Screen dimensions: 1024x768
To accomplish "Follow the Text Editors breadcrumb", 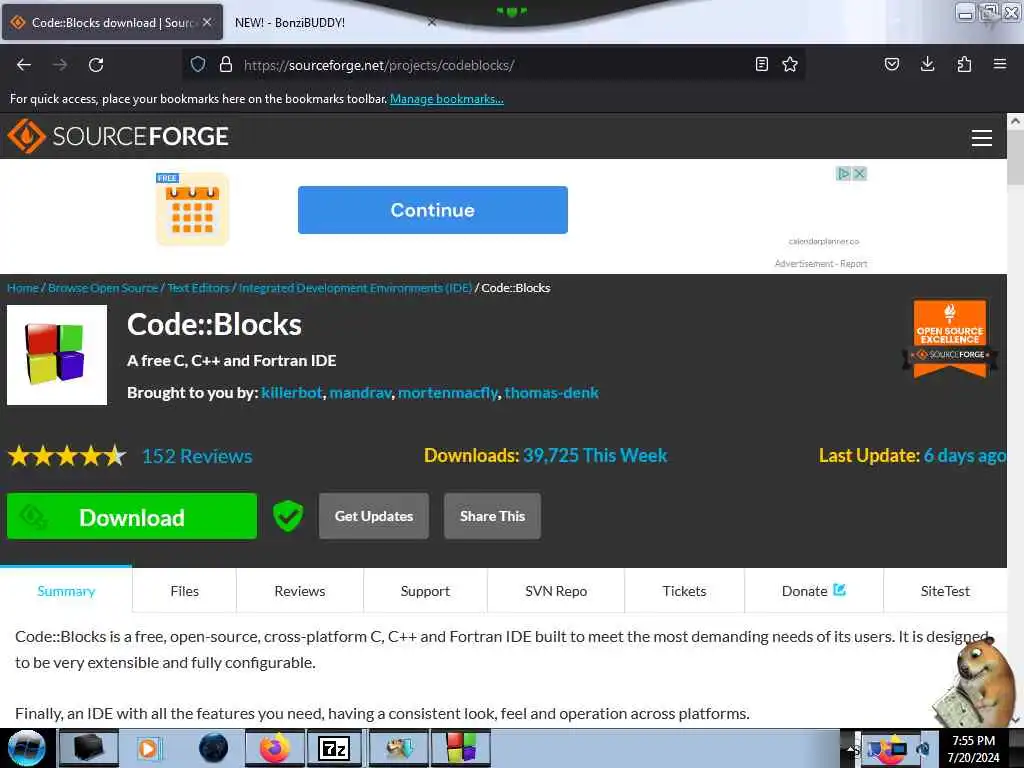I will (199, 287).
